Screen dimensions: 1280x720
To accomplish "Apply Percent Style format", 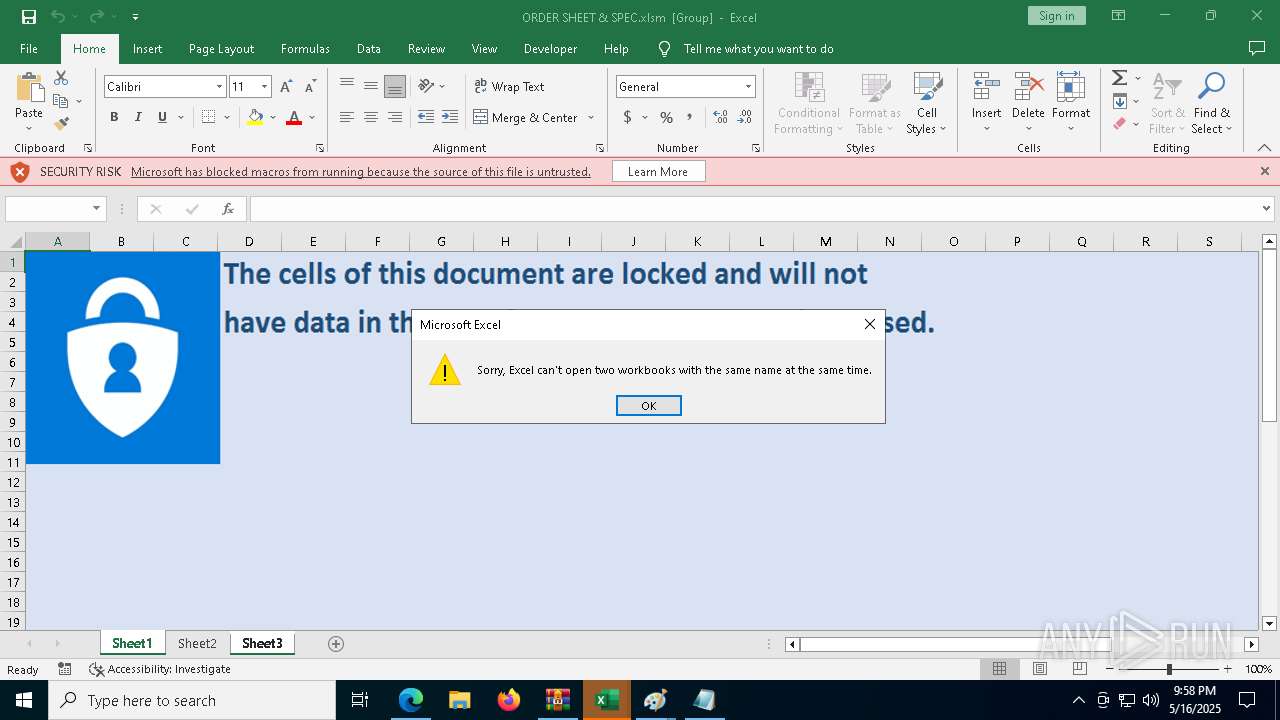I will tap(667, 117).
